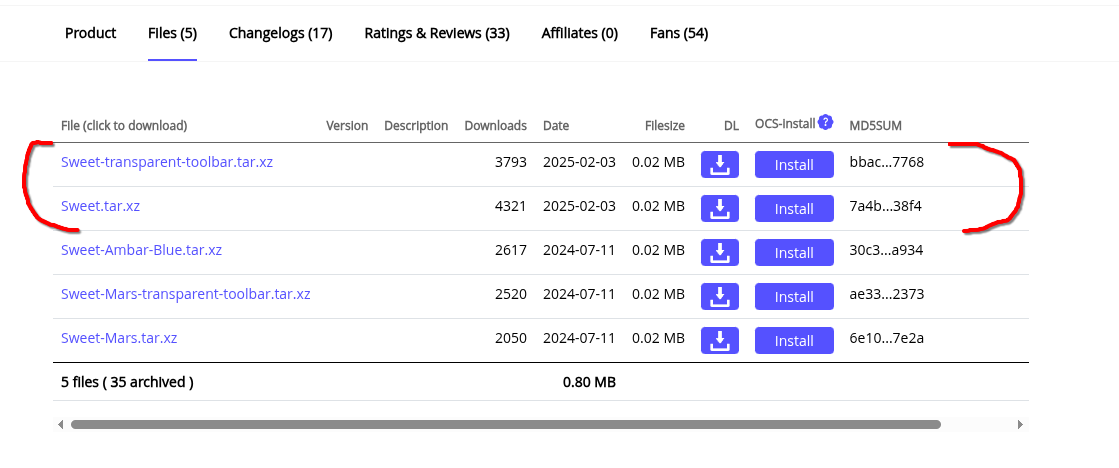Open the Sweet-Mars-transparent-toolbar.tar.xz file link
The image size is (1119, 468).
coord(186,294)
